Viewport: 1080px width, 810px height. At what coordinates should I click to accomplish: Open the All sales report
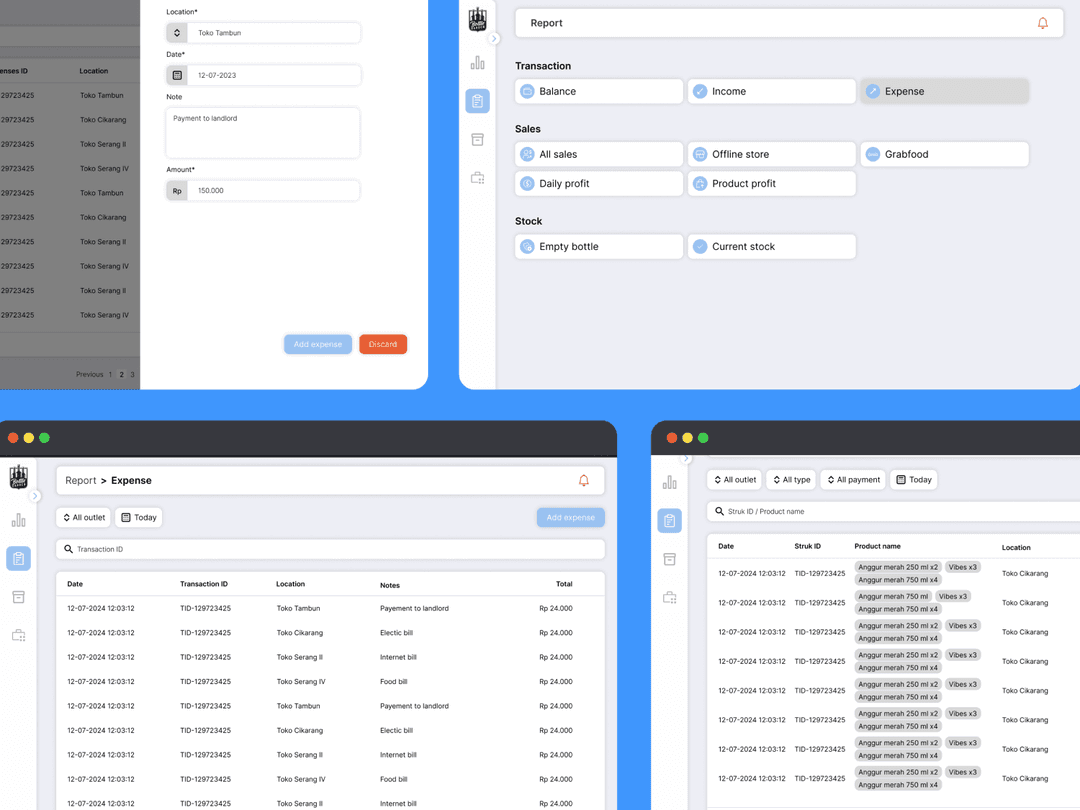click(x=599, y=154)
